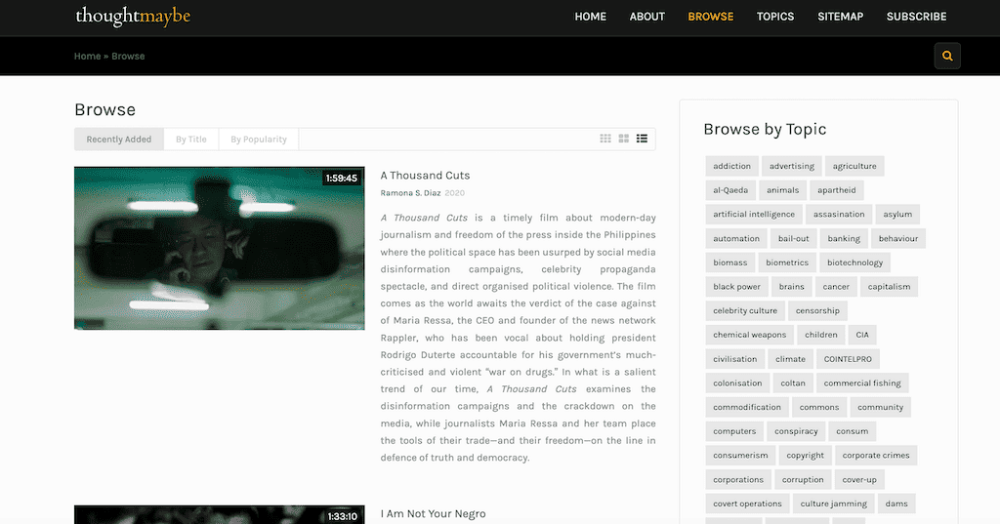1000x524 pixels.
Task: Open the conspiracy topic
Action: point(796,432)
